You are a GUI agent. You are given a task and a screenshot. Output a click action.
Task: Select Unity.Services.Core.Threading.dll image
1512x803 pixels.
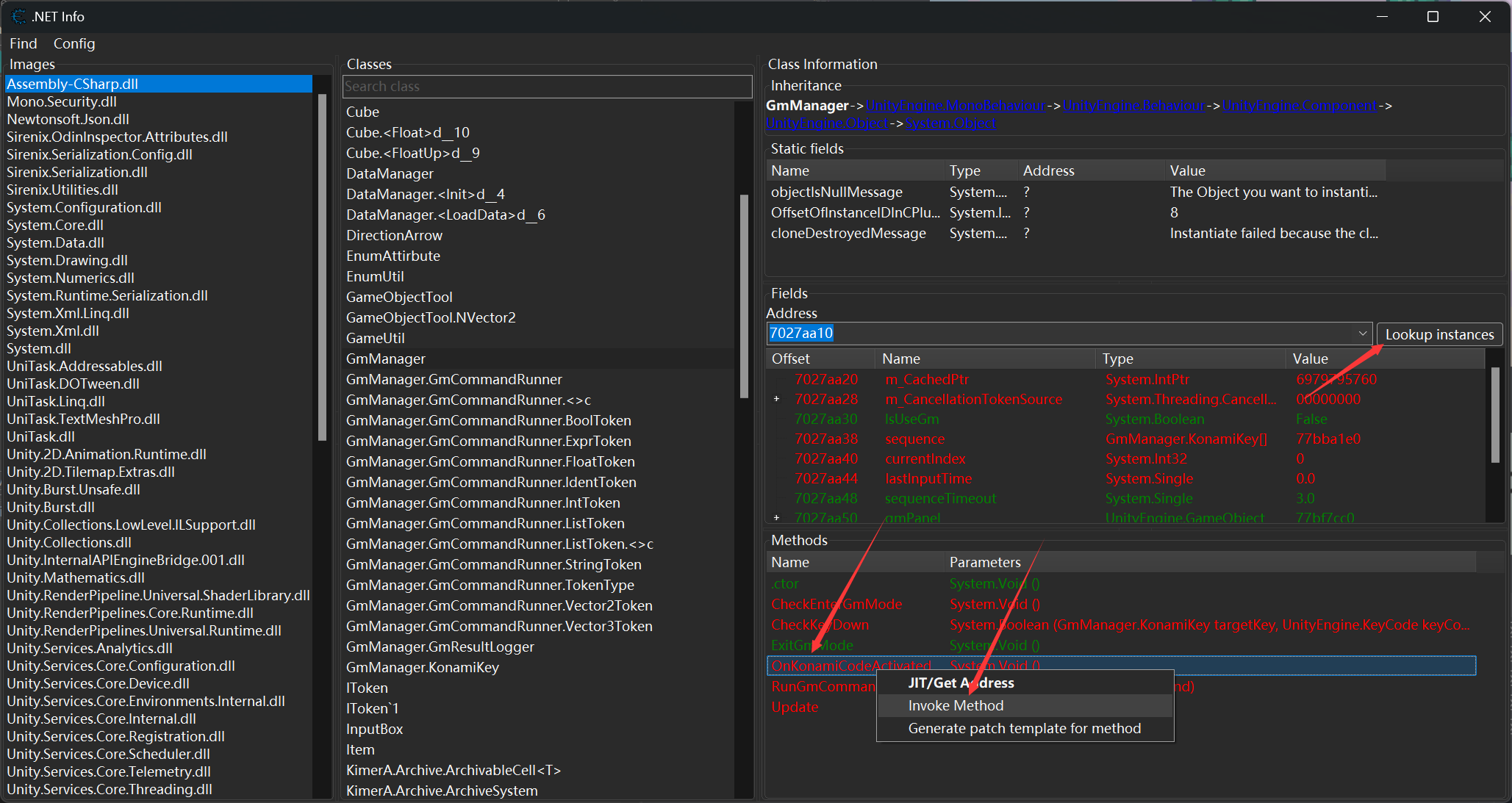[x=110, y=789]
